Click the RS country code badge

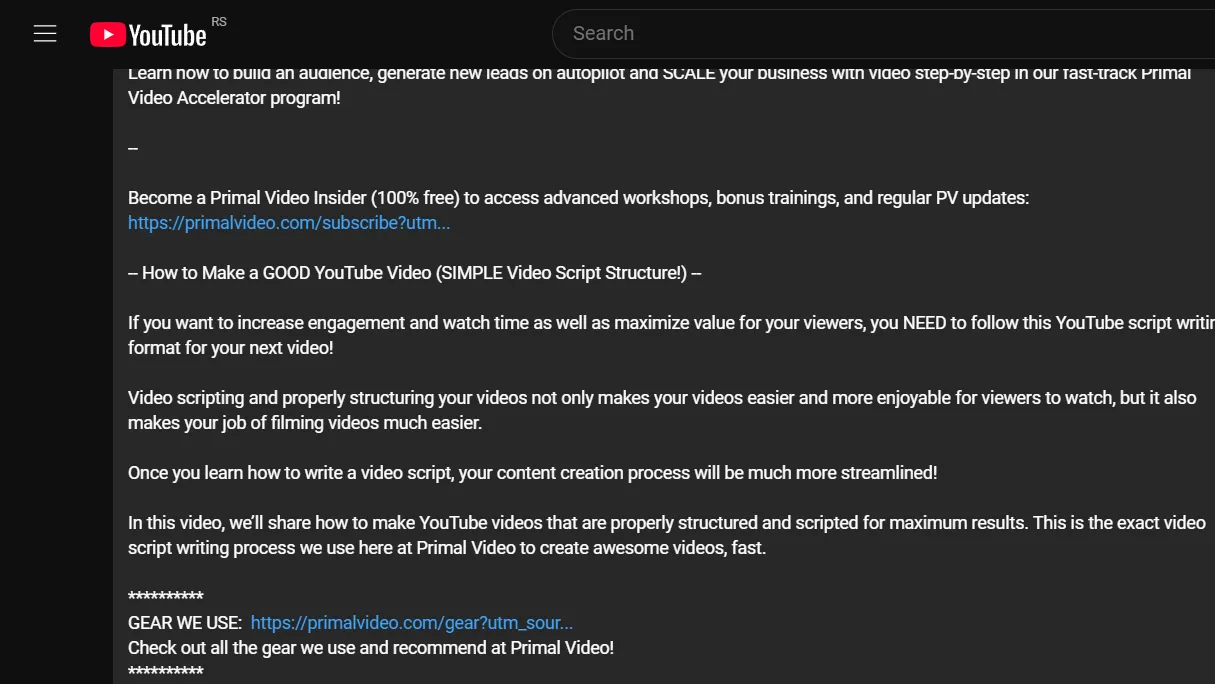(219, 22)
